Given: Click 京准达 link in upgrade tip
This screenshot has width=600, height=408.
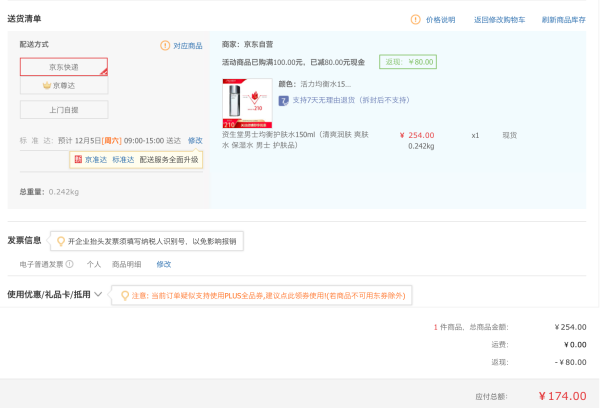Looking at the screenshot, I should click(x=96, y=160).
